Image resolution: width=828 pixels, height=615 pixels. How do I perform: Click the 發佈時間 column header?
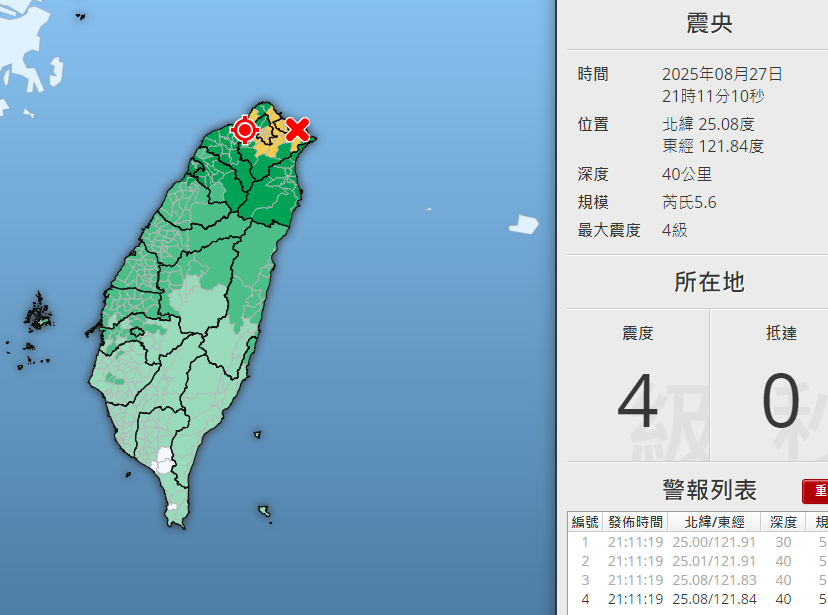(x=635, y=522)
